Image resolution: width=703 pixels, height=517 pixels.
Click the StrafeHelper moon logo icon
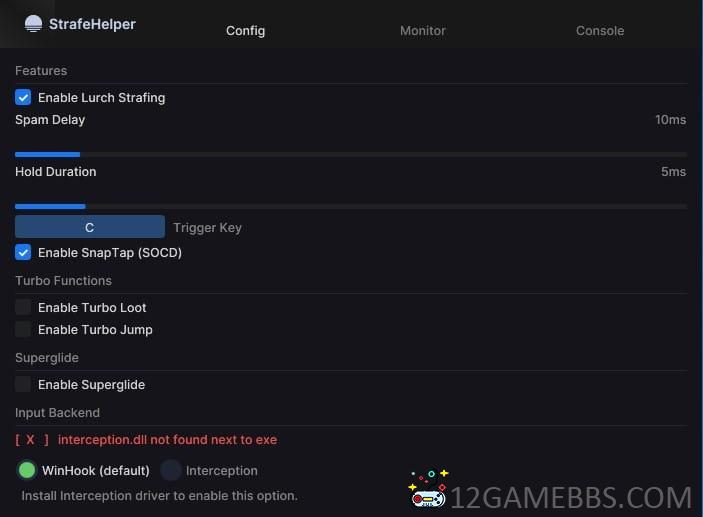pos(33,24)
